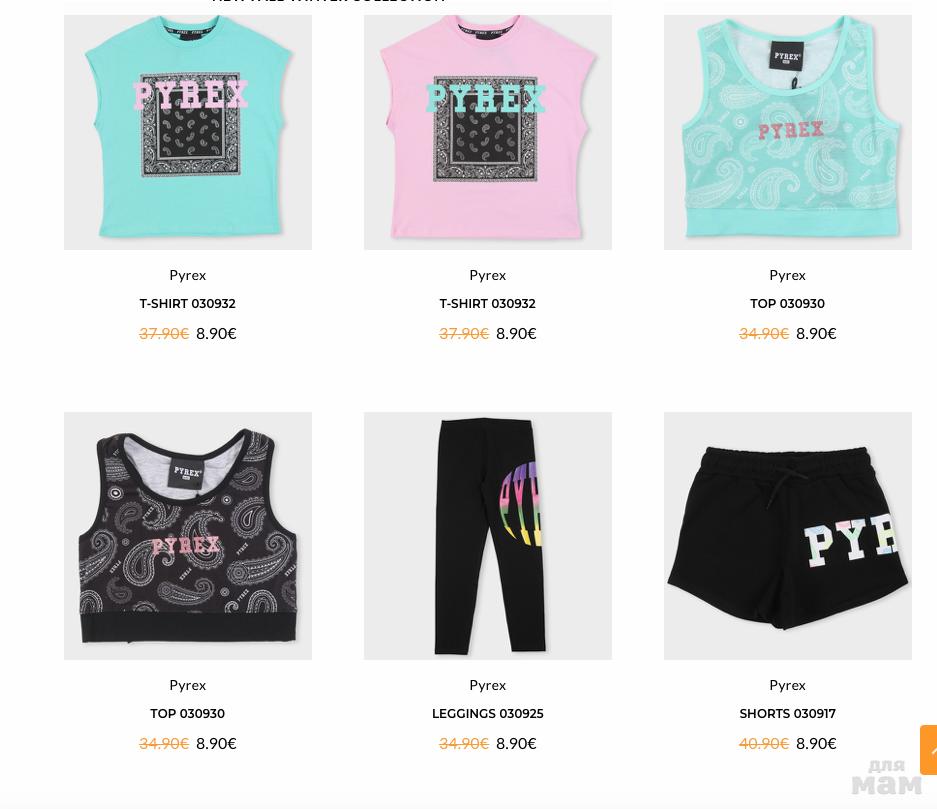This screenshot has height=809, width=937.
Task: Click the T-SHIRT 030932 title under the turquoise shirt
Action: click(188, 304)
